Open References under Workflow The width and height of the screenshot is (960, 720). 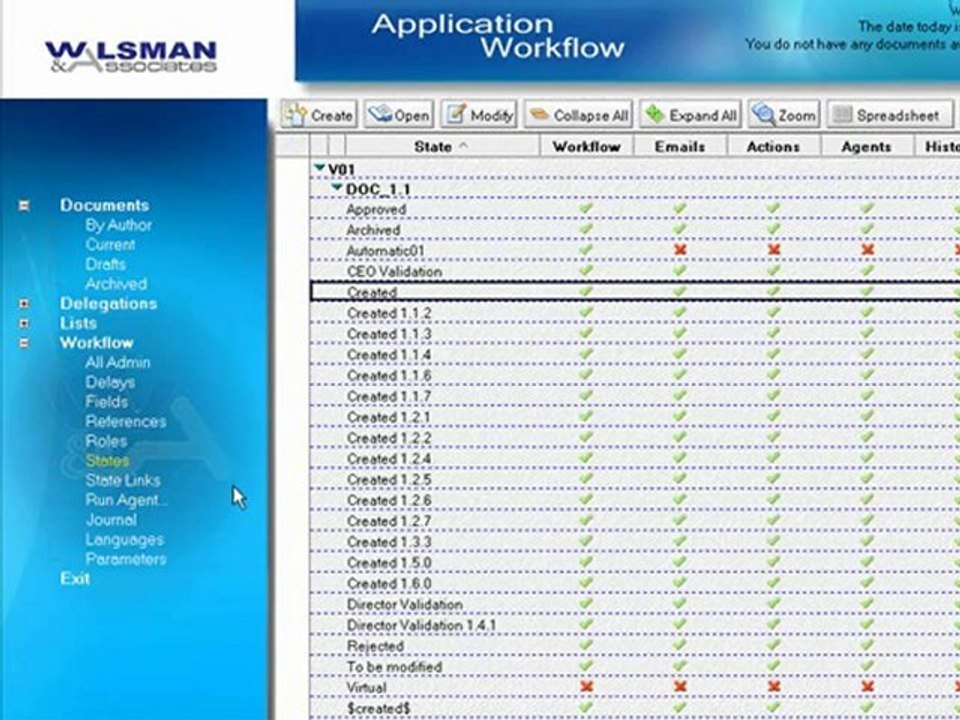tap(126, 421)
